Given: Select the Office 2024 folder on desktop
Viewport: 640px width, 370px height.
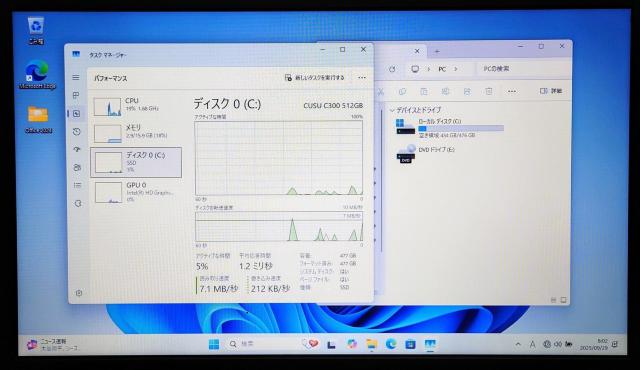Looking at the screenshot, I should [x=38, y=120].
